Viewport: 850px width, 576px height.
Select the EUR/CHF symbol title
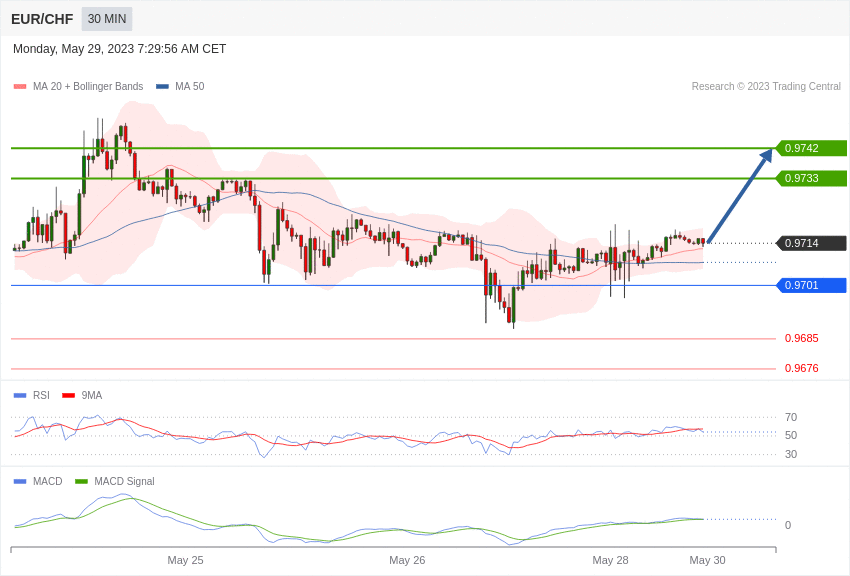coord(42,20)
